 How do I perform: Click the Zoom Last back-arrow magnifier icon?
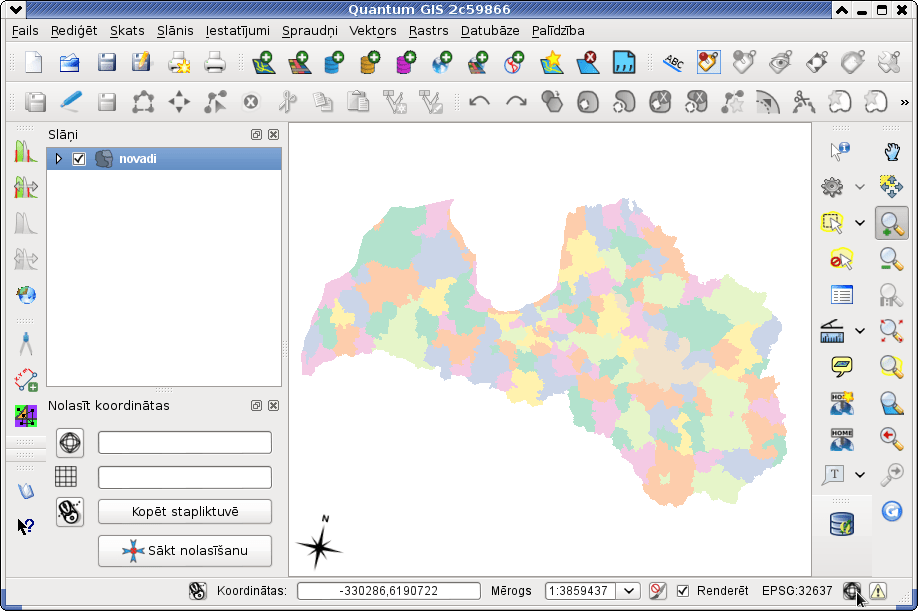[x=892, y=438]
